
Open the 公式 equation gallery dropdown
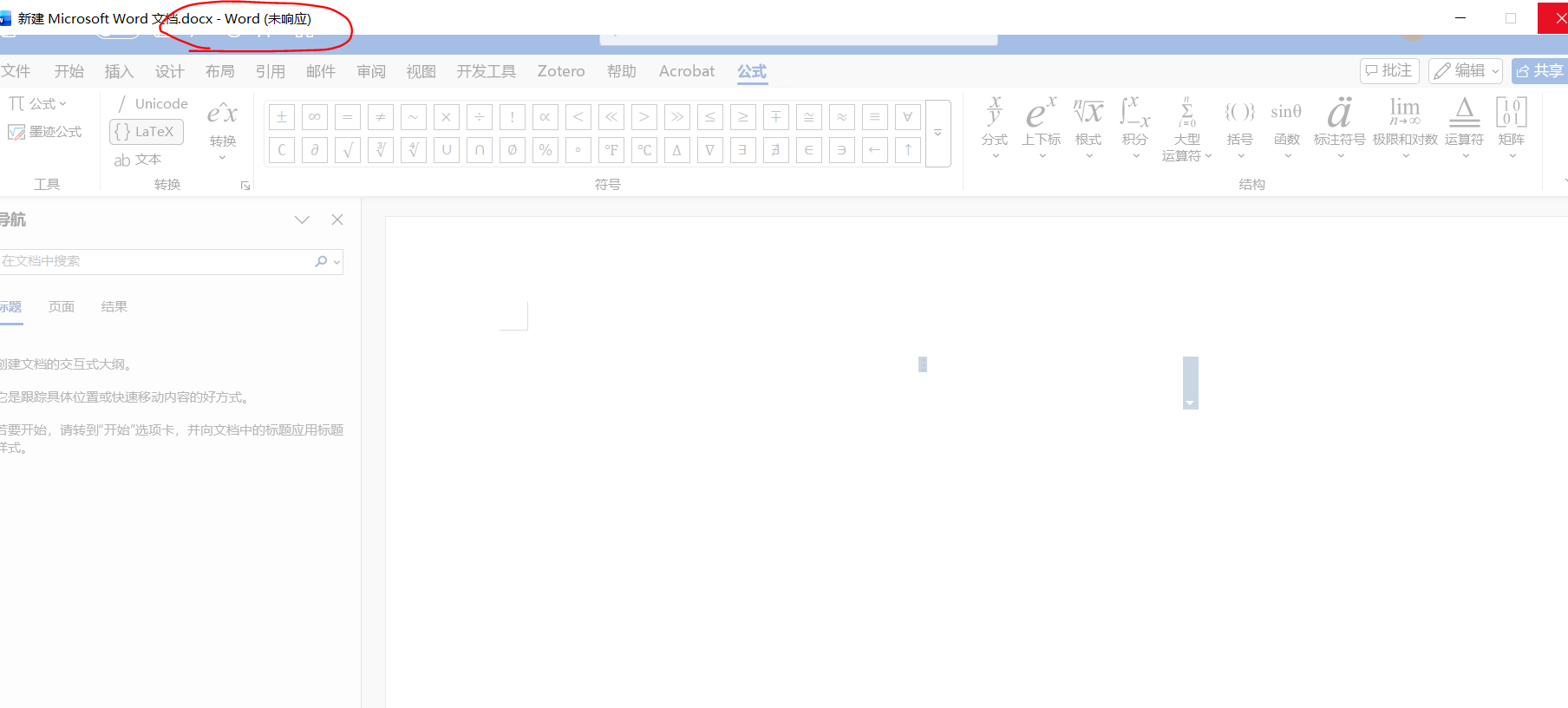pos(38,103)
